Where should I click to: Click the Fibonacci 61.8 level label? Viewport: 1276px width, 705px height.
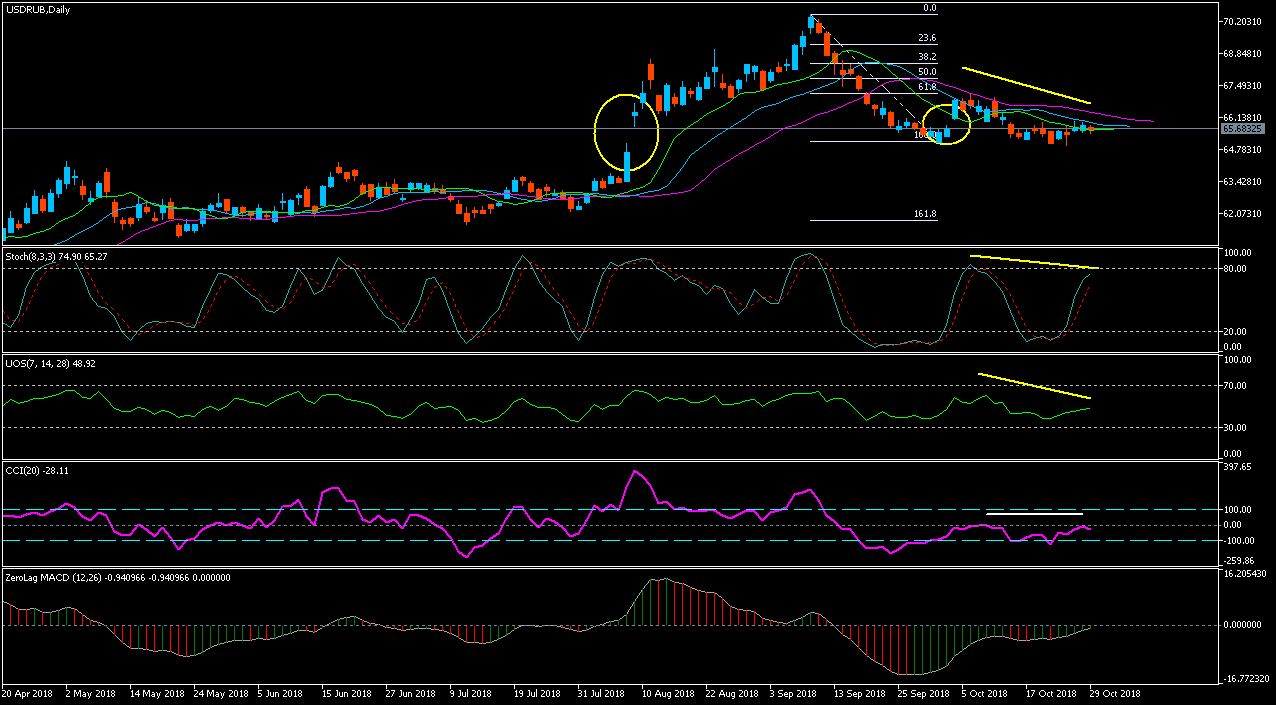coord(927,87)
